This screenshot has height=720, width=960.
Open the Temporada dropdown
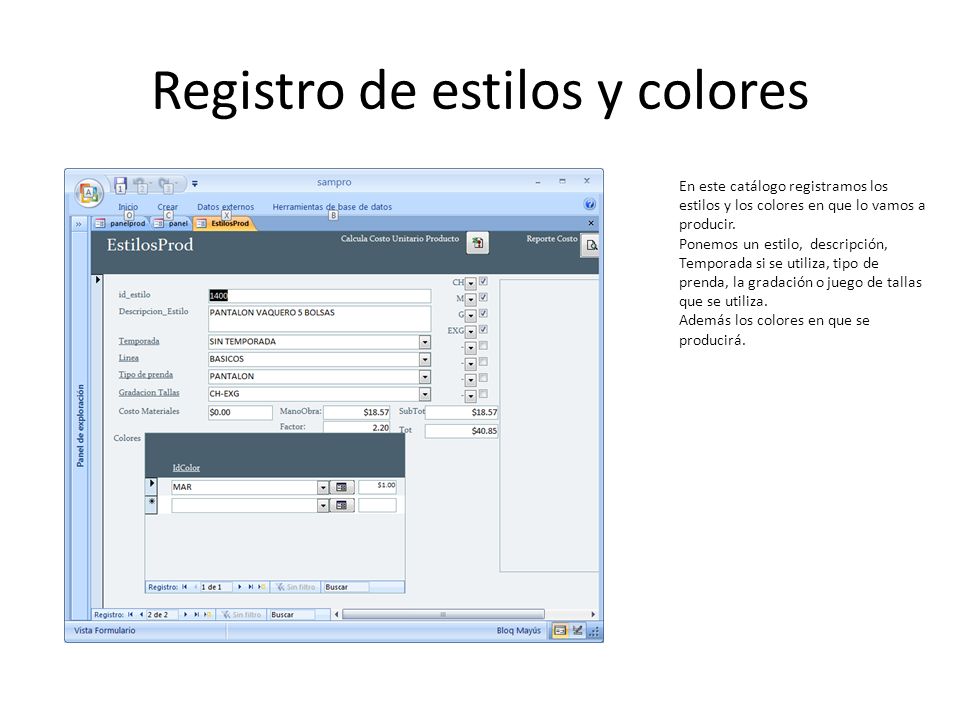point(425,342)
